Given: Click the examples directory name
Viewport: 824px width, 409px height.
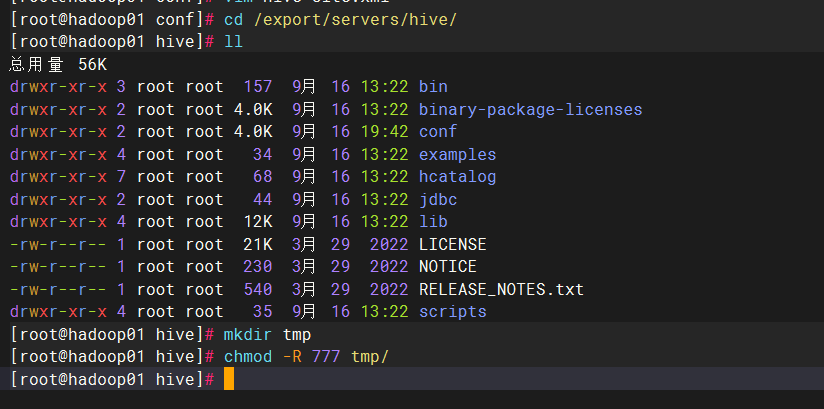Looking at the screenshot, I should [x=457, y=154].
